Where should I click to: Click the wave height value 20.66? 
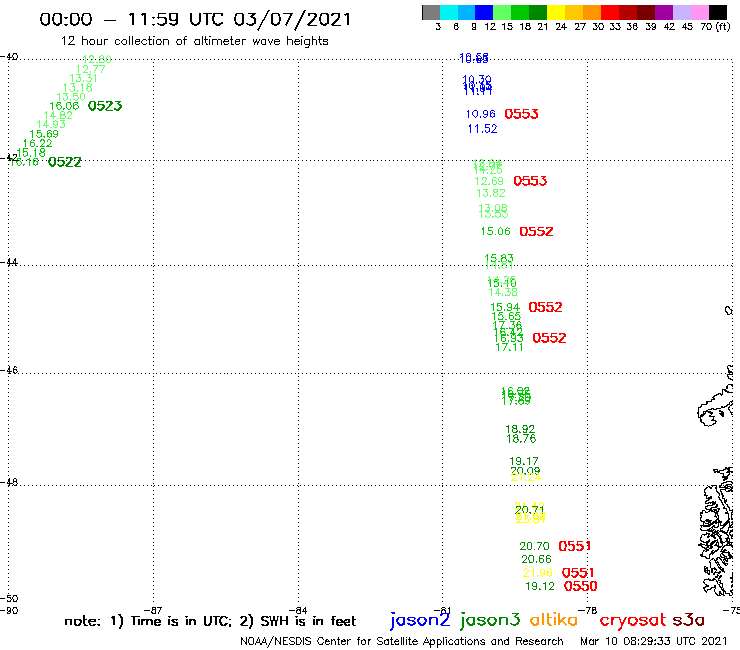tap(536, 559)
